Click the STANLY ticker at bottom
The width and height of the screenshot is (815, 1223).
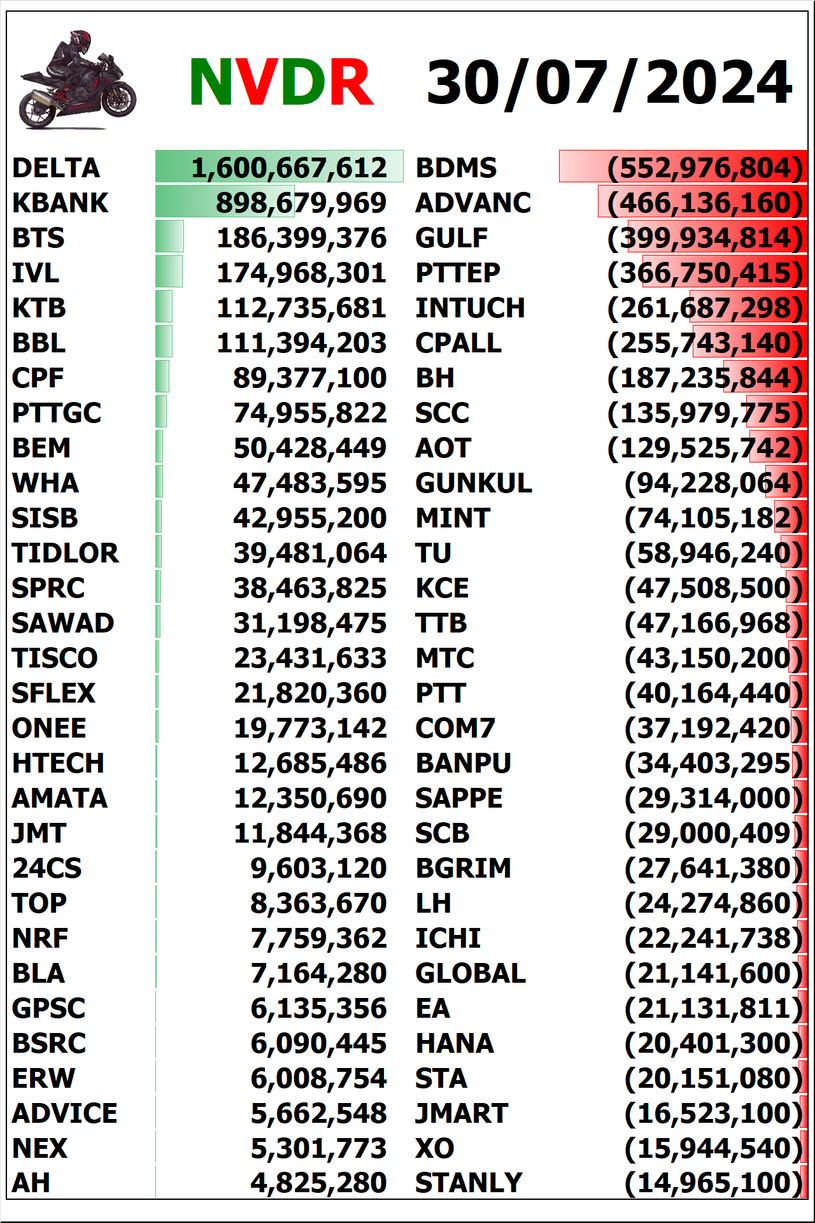[x=469, y=1183]
